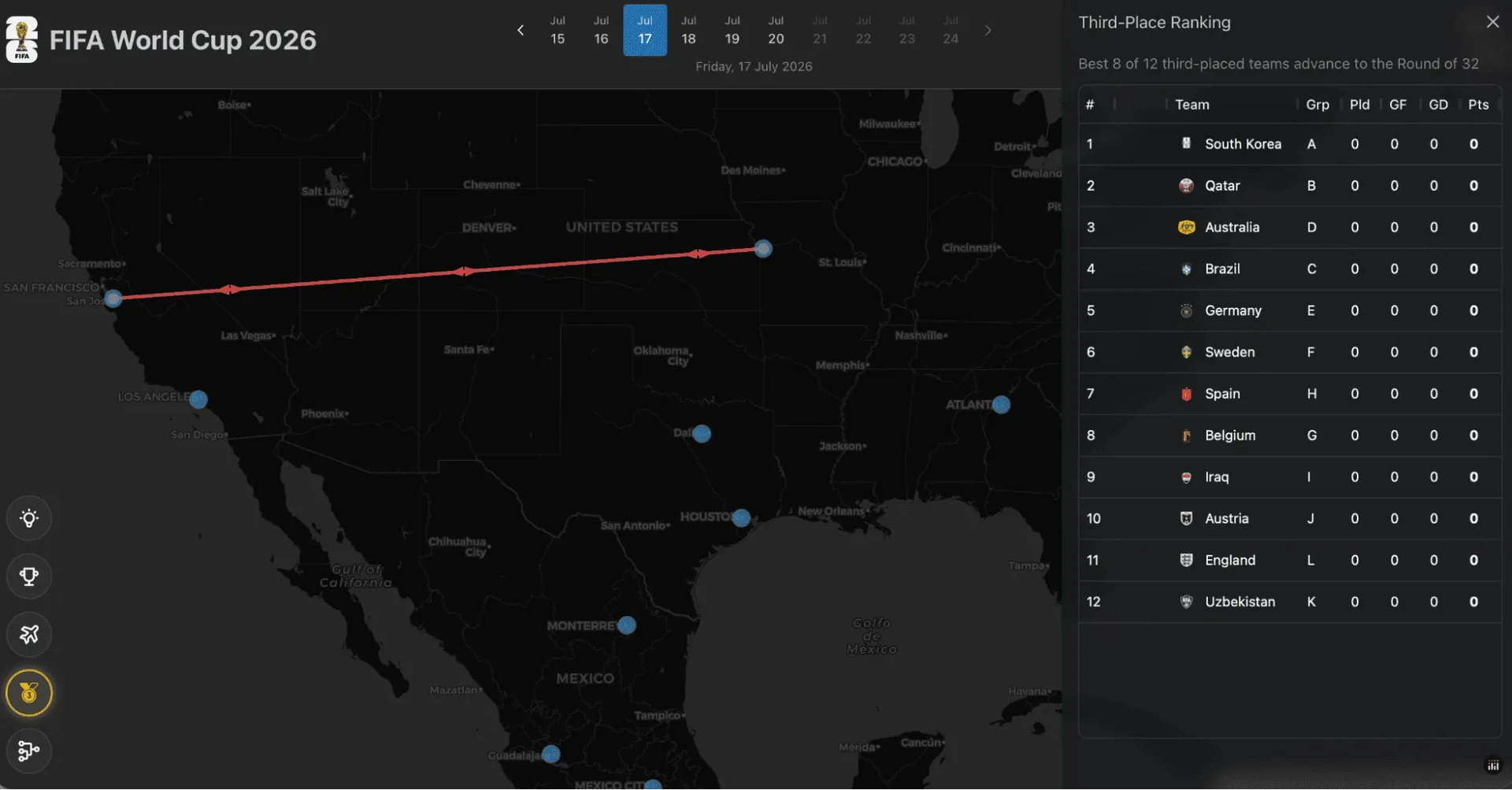Click the Brazil team crest
This screenshot has width=1512, height=790.
(1186, 269)
